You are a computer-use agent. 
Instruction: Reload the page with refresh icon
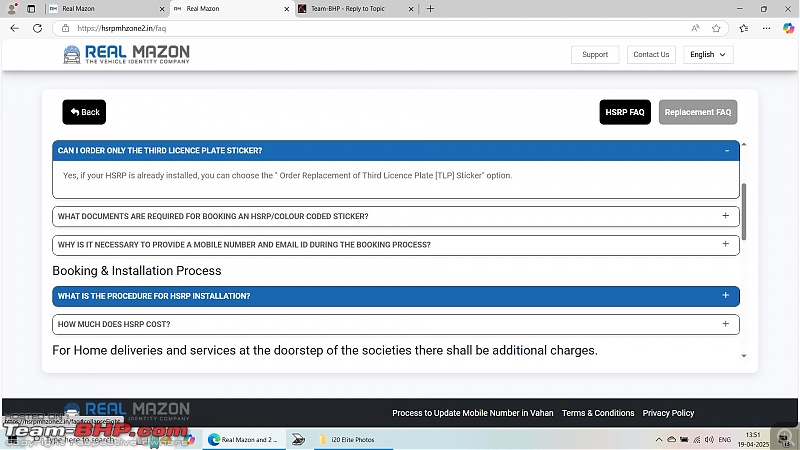click(37, 29)
